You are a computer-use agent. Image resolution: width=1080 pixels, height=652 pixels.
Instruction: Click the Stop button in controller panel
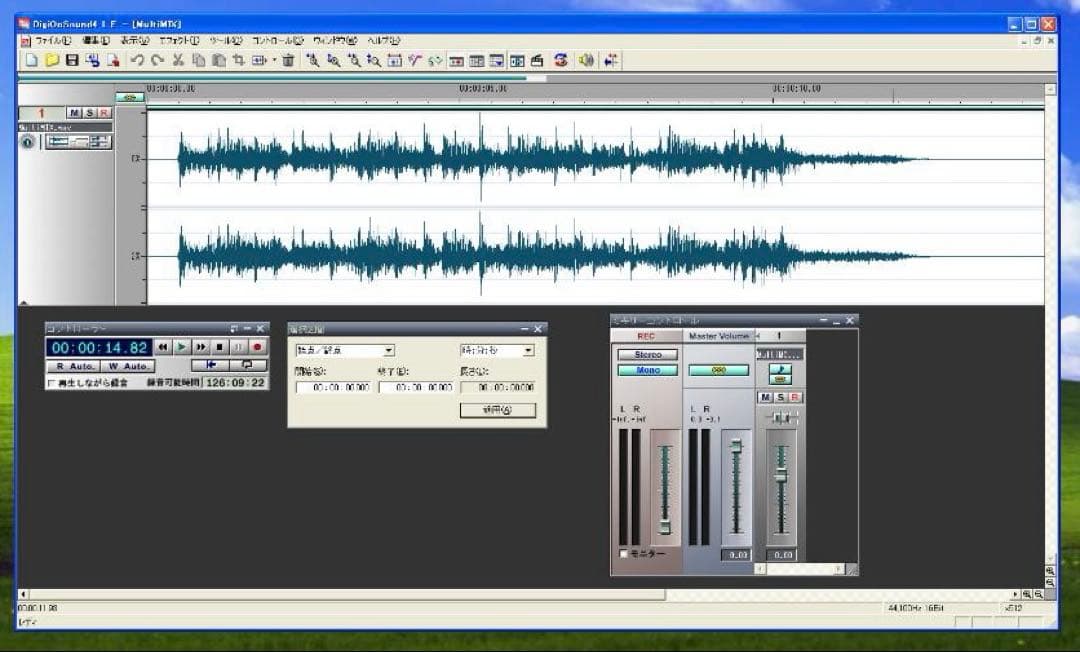220,347
